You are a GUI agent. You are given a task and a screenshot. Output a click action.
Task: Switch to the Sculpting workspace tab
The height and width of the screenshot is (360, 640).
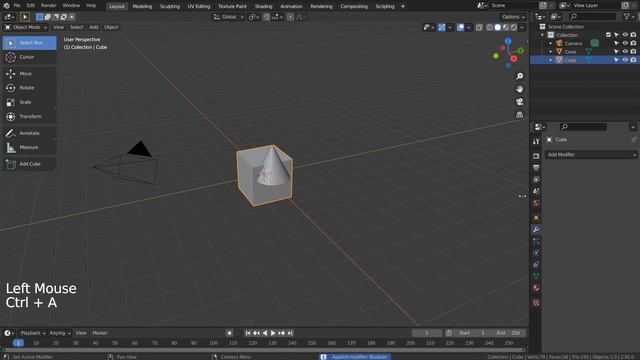click(170, 7)
